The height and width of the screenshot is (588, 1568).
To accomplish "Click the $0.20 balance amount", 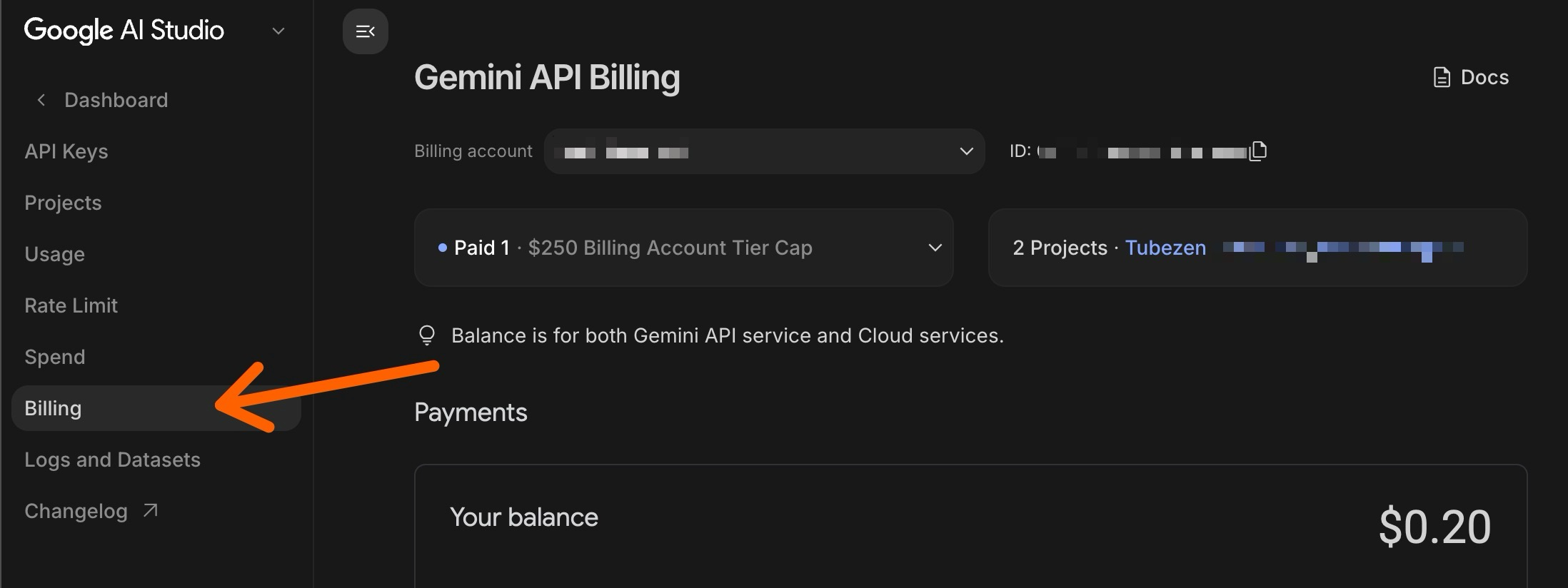I will [1434, 527].
